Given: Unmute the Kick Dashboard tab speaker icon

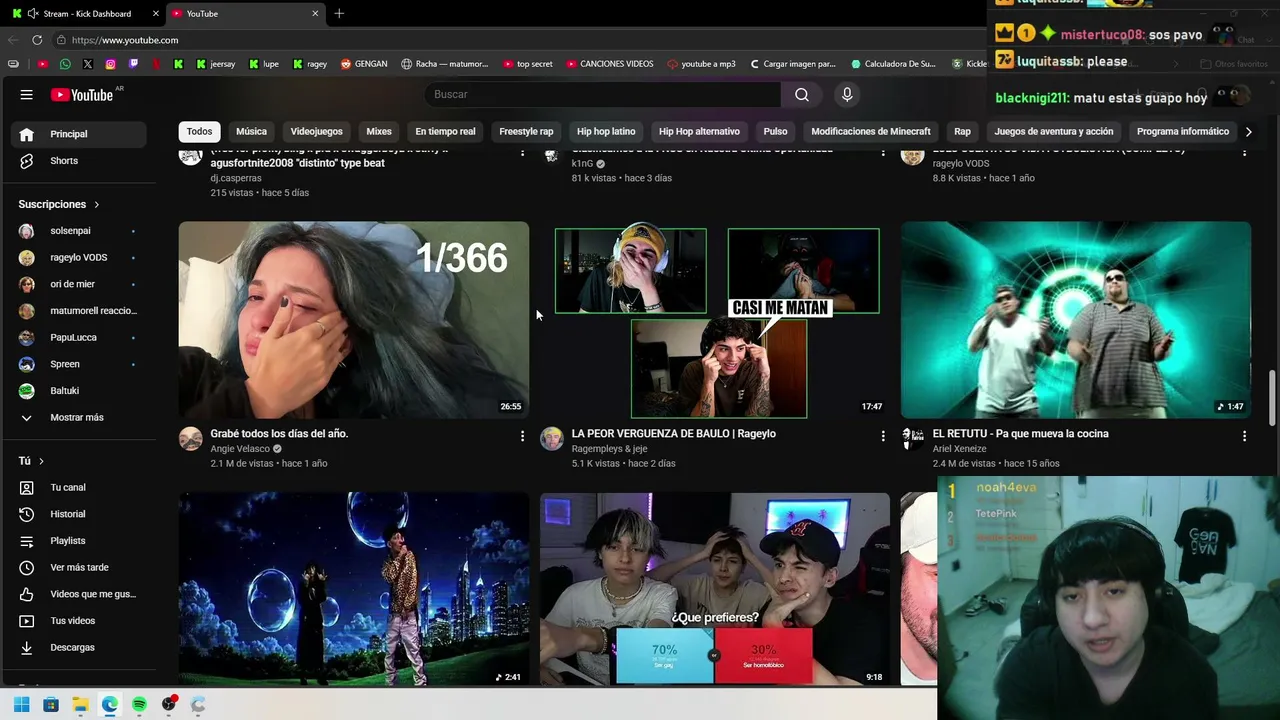Looking at the screenshot, I should coord(33,14).
